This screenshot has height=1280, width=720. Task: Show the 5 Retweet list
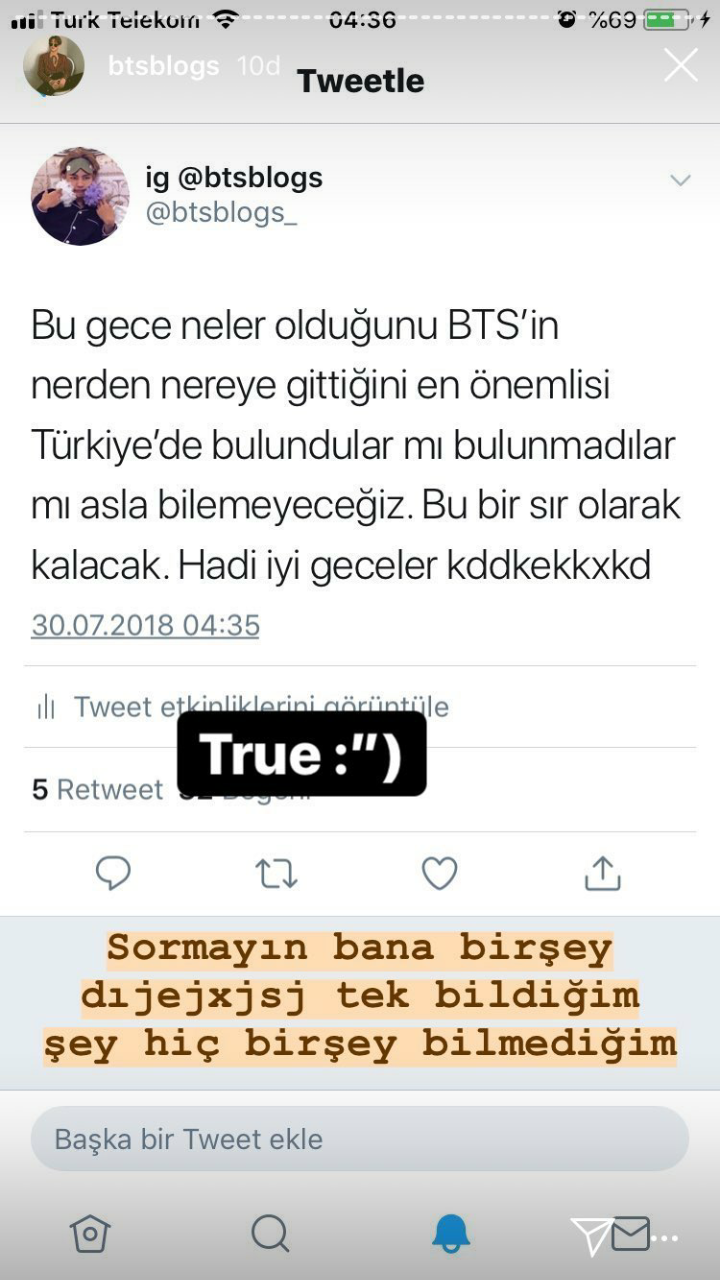click(97, 789)
